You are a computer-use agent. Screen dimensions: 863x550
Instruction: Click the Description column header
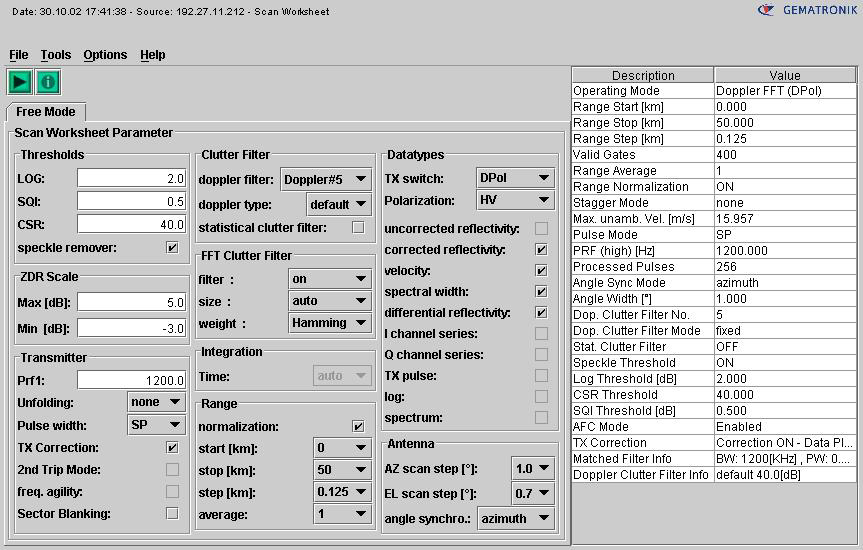643,75
